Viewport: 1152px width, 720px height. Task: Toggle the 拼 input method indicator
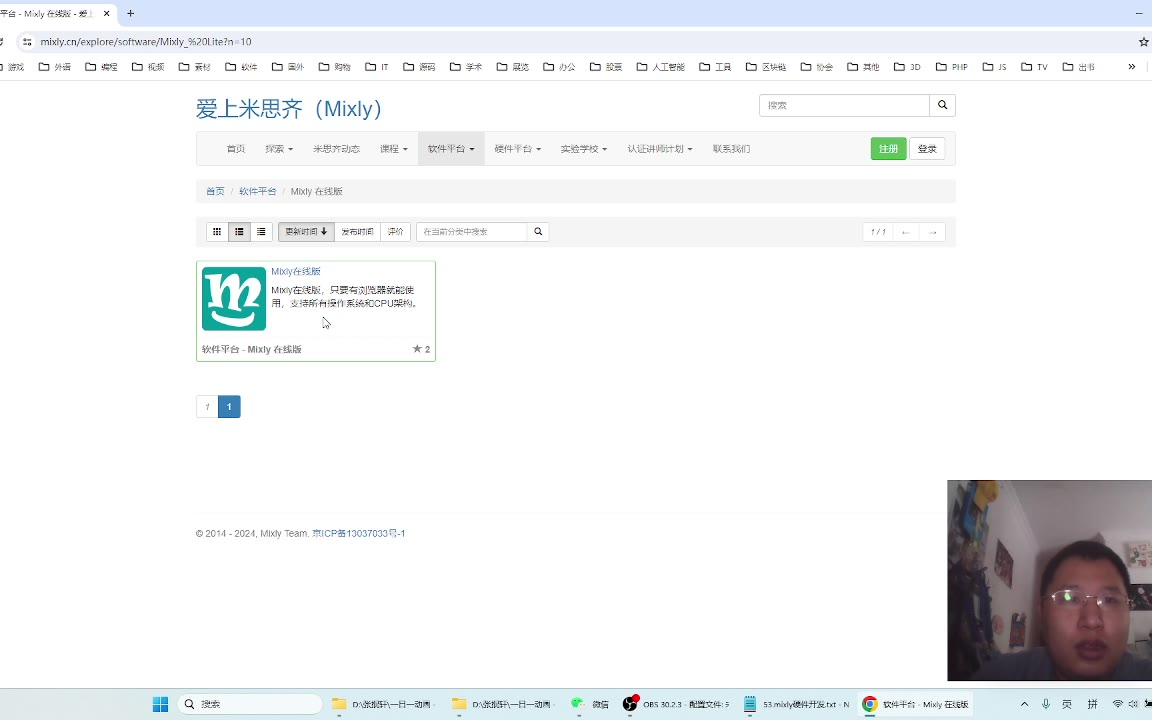pyautogui.click(x=1092, y=704)
